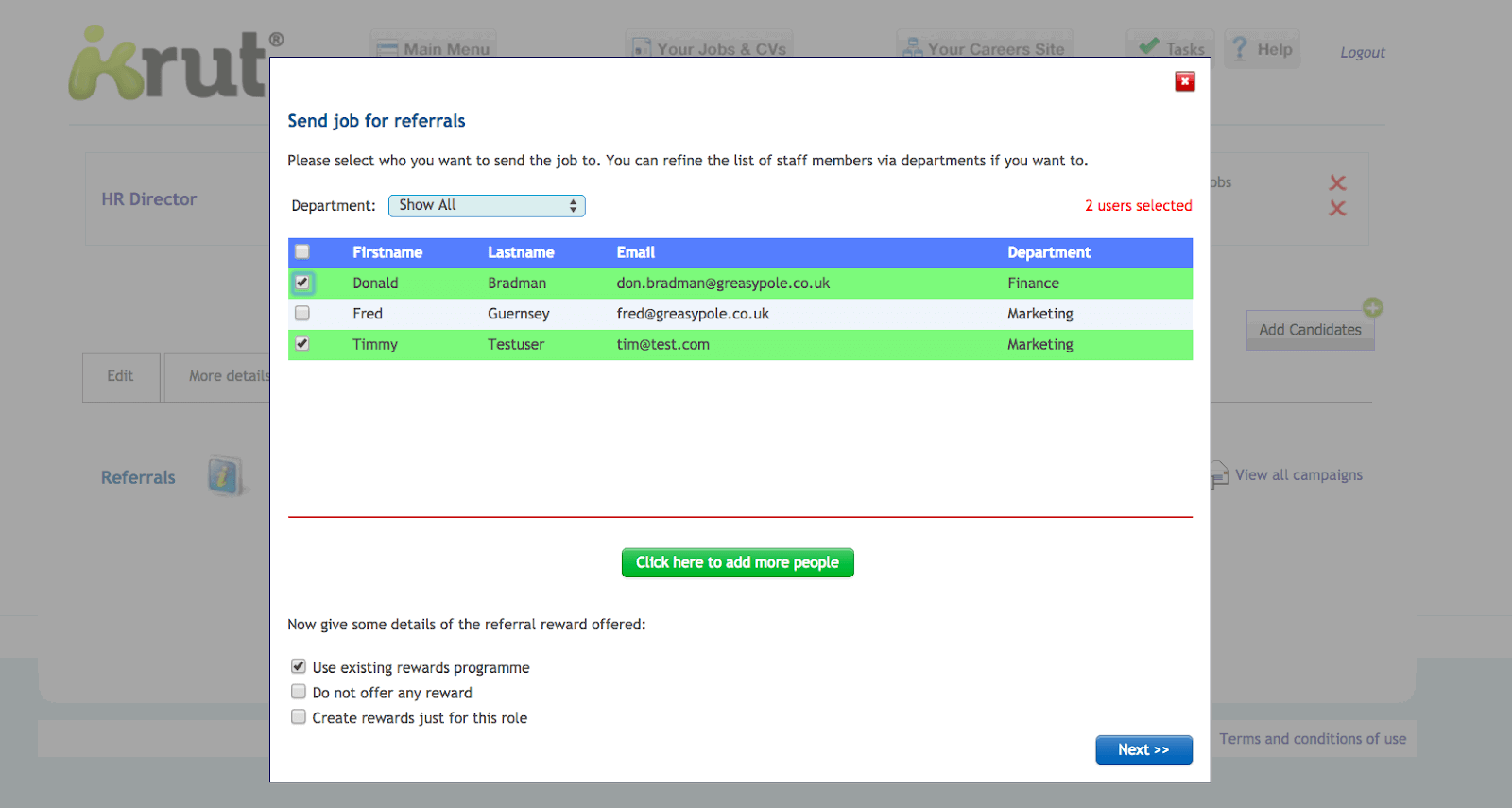Select email fred@greasypole.co.uk
Image resolution: width=1512 pixels, height=808 pixels.
point(693,314)
